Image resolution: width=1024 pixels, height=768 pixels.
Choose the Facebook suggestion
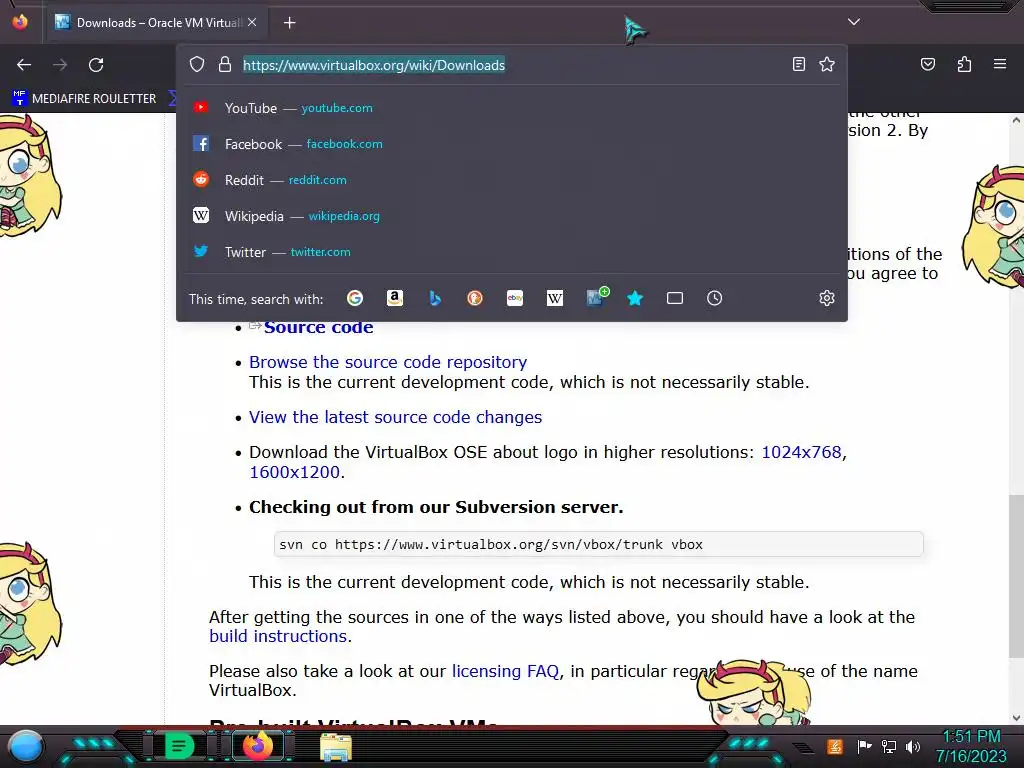click(x=511, y=144)
